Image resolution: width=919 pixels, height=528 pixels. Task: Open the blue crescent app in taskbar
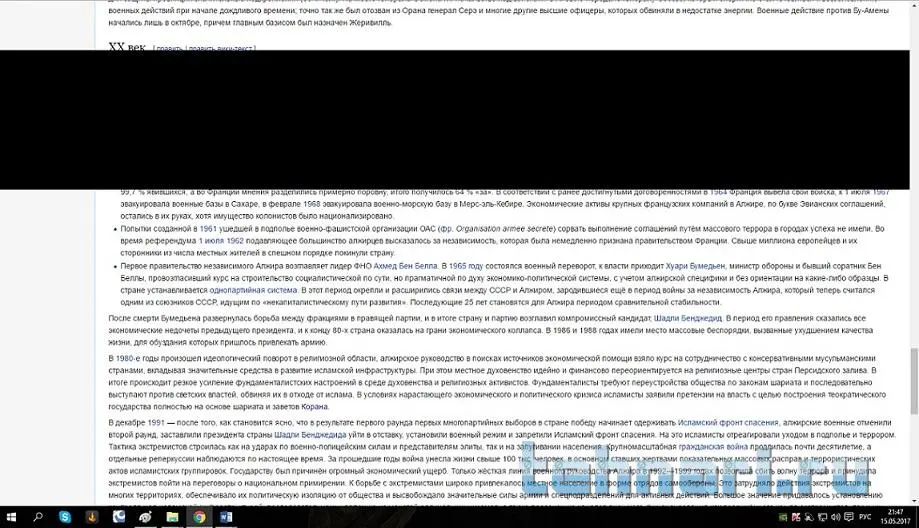coord(119,517)
